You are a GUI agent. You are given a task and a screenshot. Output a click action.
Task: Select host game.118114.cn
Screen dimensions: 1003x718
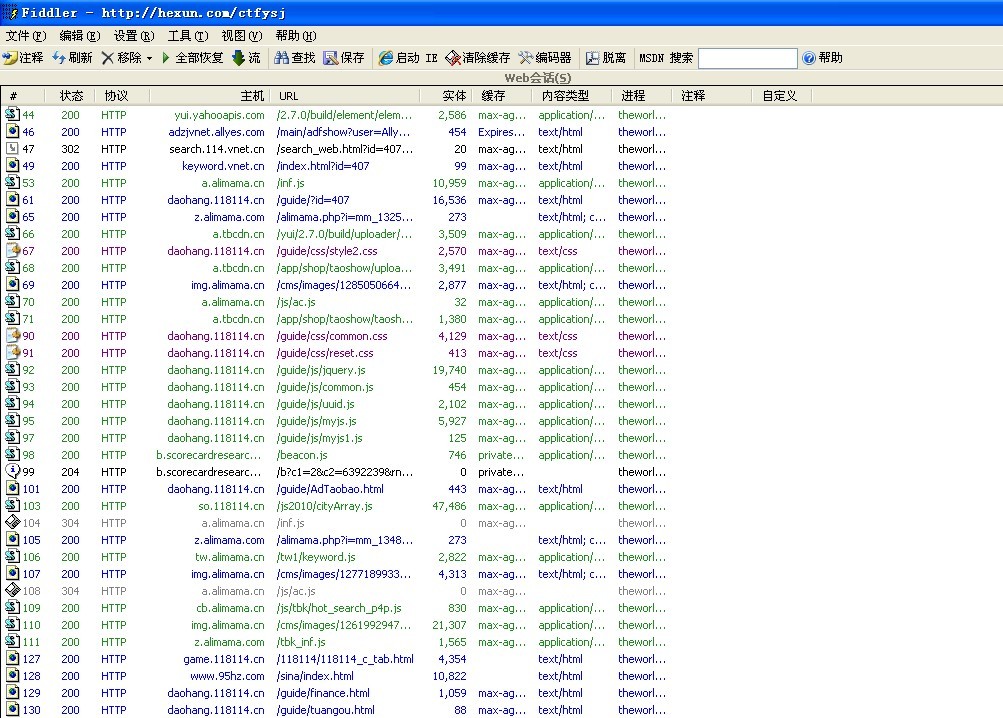(224, 659)
